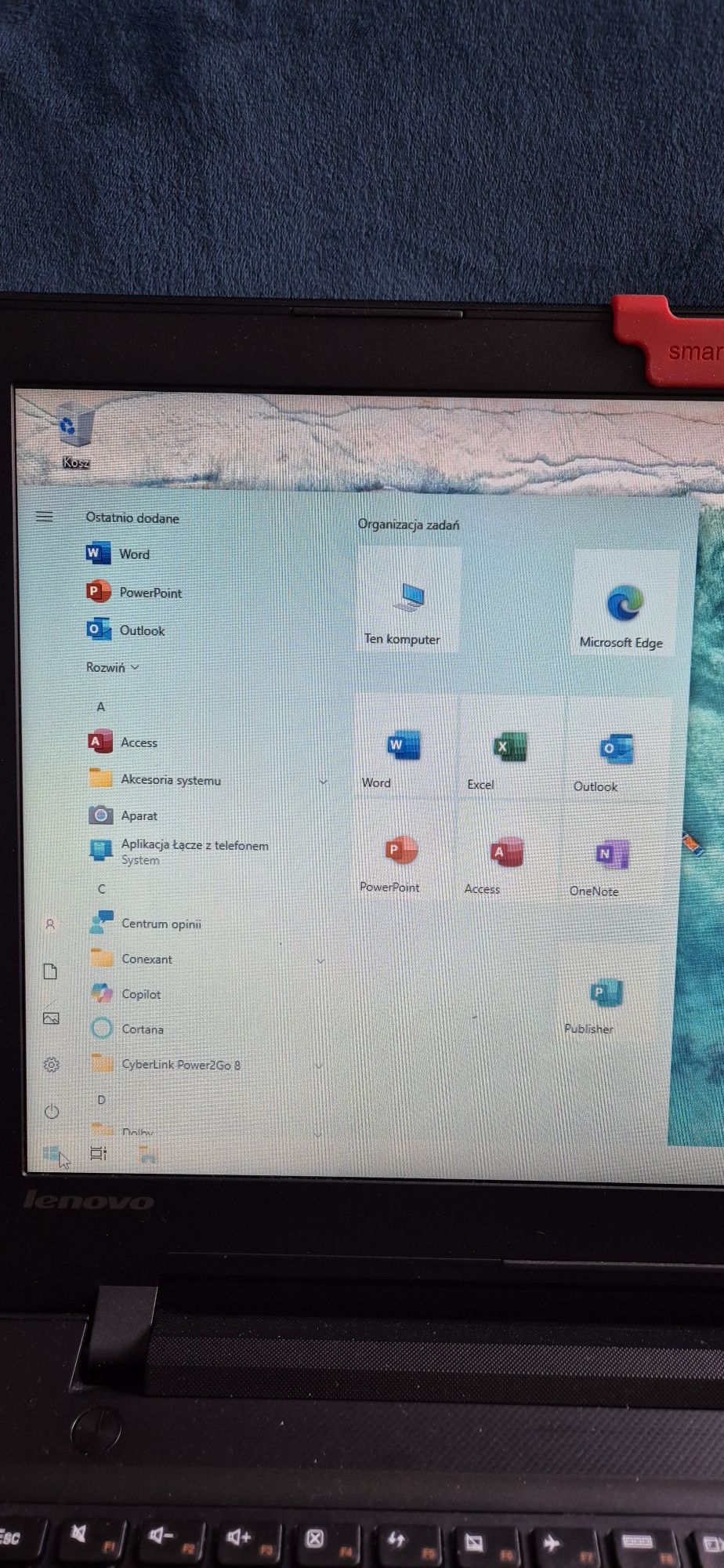This screenshot has height=1568, width=724.
Task: Open the Publisher tile
Action: tap(607, 994)
